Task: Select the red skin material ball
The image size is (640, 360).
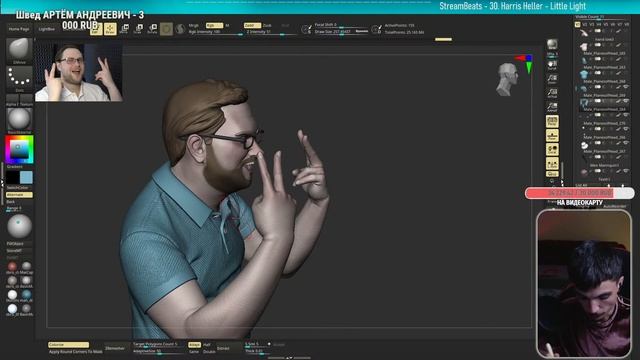Action: [12, 266]
